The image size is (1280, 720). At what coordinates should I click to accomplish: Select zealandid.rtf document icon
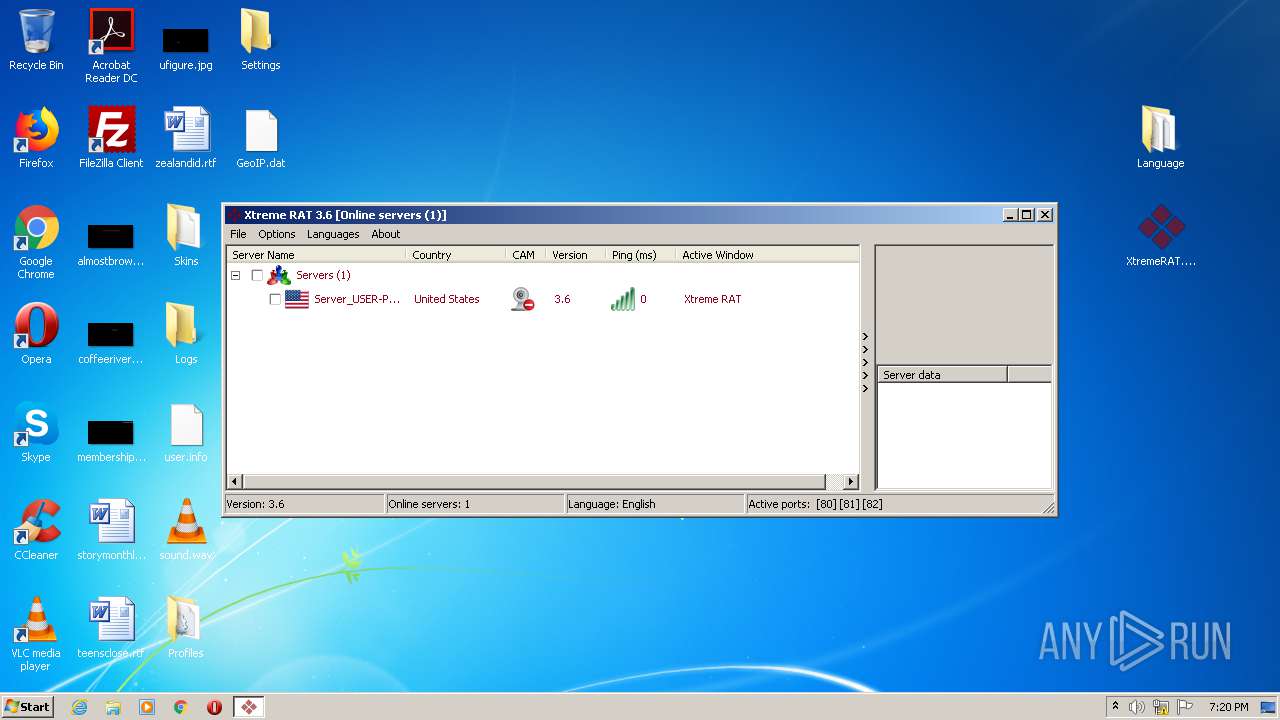click(x=186, y=138)
